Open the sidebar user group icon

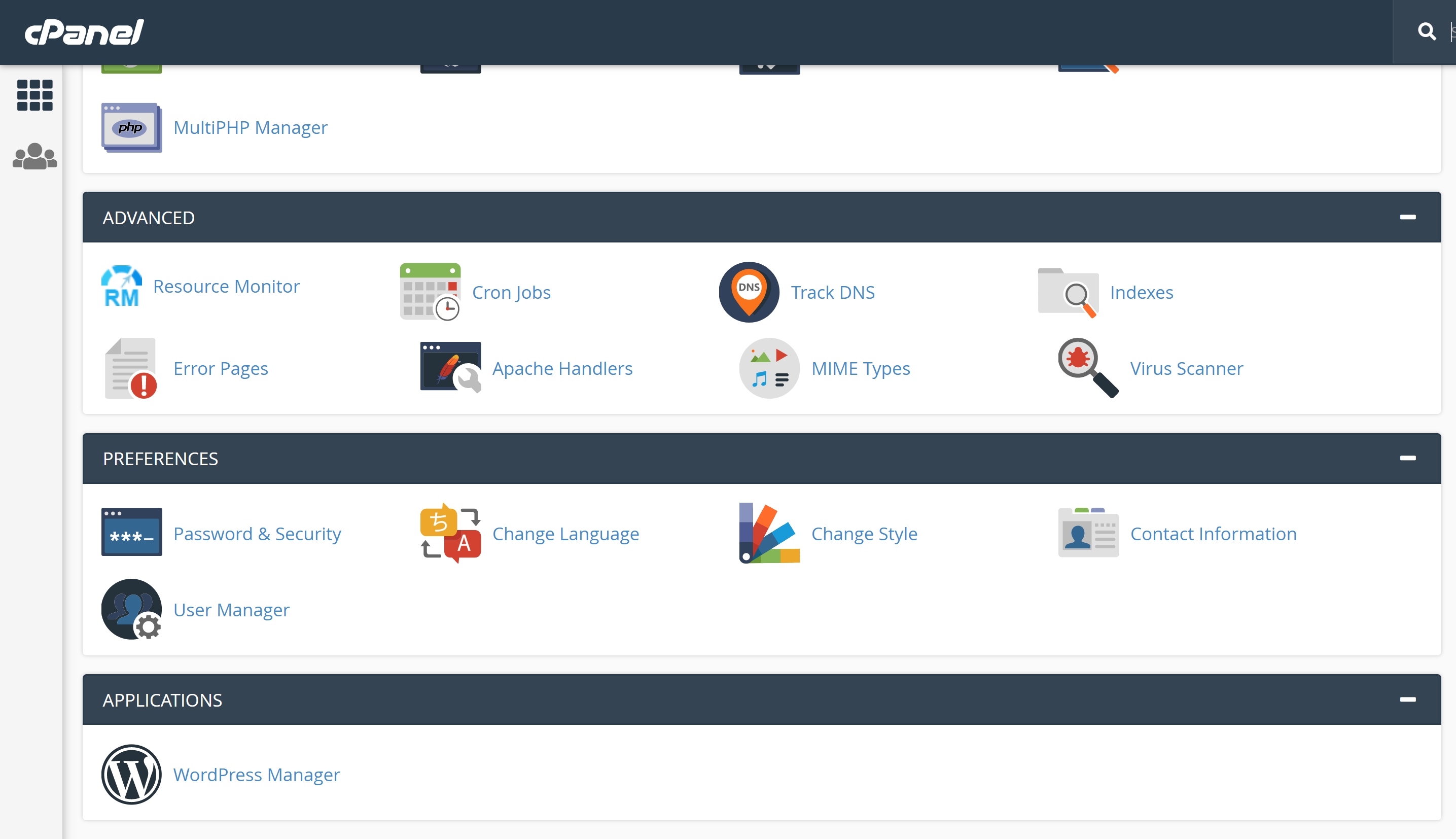pos(34,156)
